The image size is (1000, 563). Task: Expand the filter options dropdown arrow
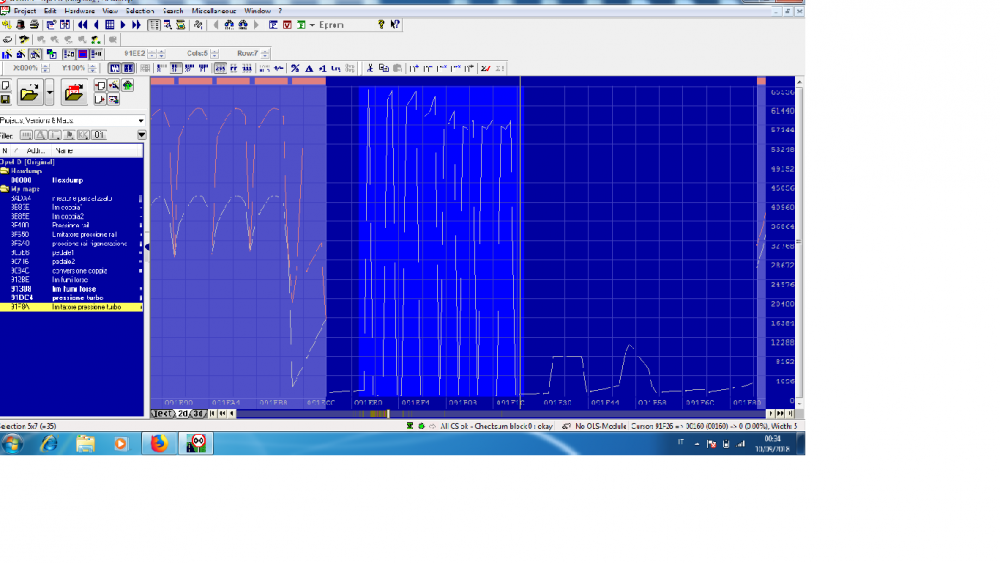142,135
